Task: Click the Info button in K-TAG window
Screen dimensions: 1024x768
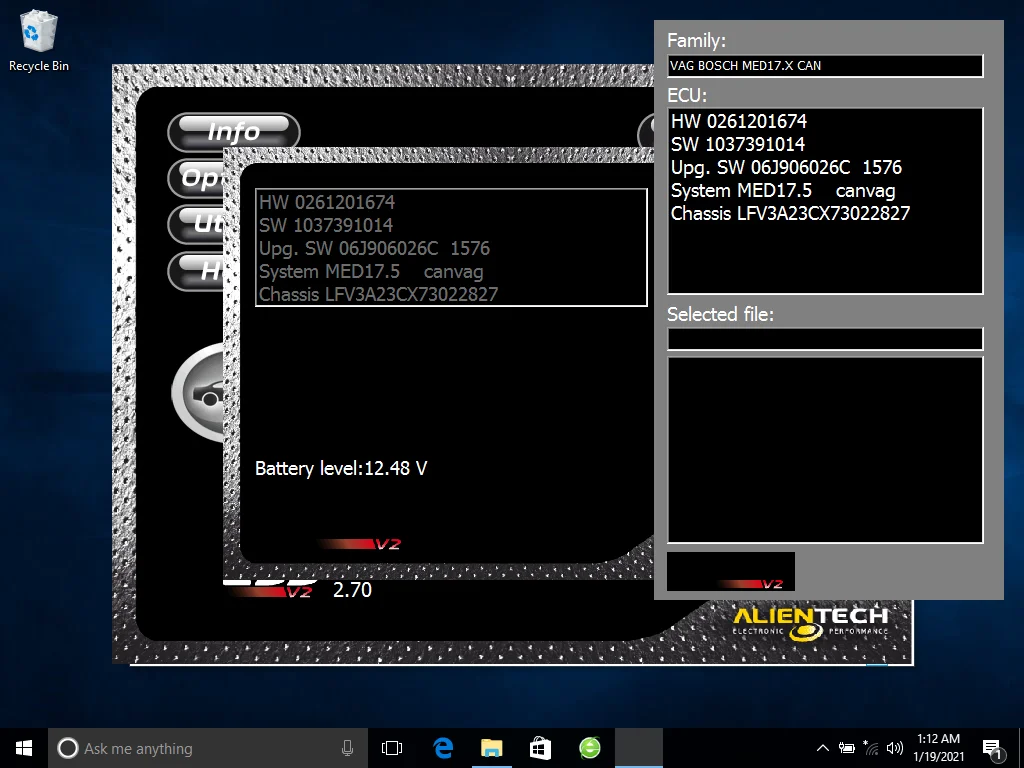Action: coord(234,132)
